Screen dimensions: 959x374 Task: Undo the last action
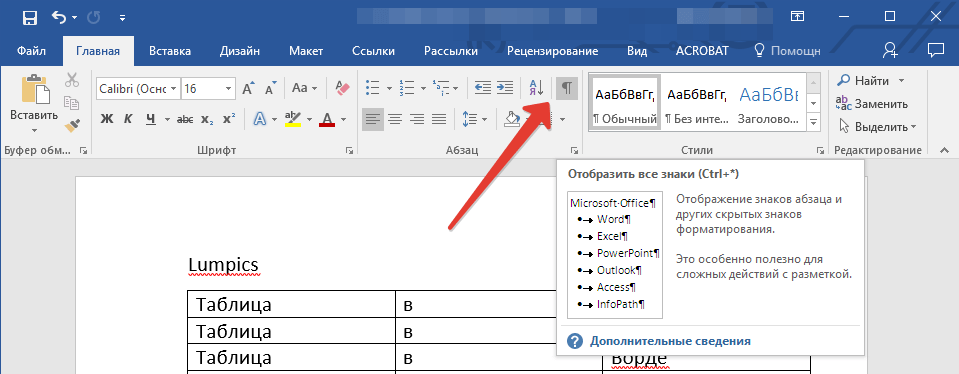tap(59, 18)
